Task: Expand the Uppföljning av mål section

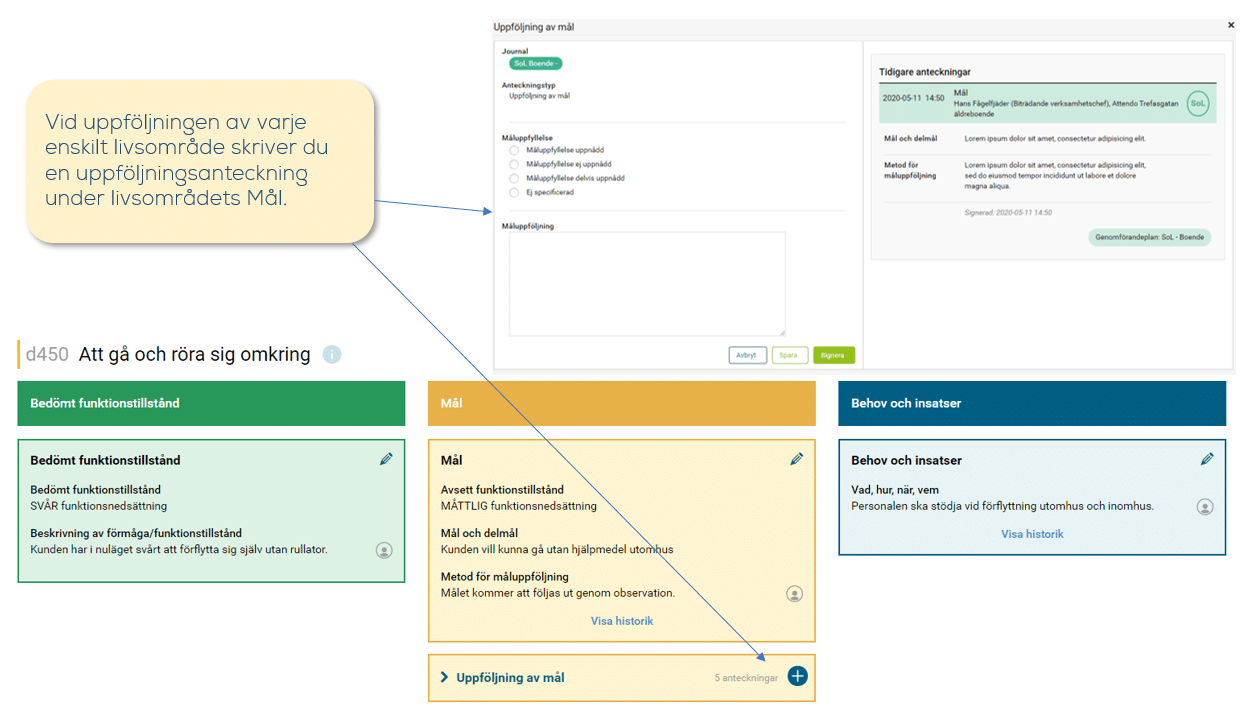Action: pyautogui.click(x=445, y=678)
